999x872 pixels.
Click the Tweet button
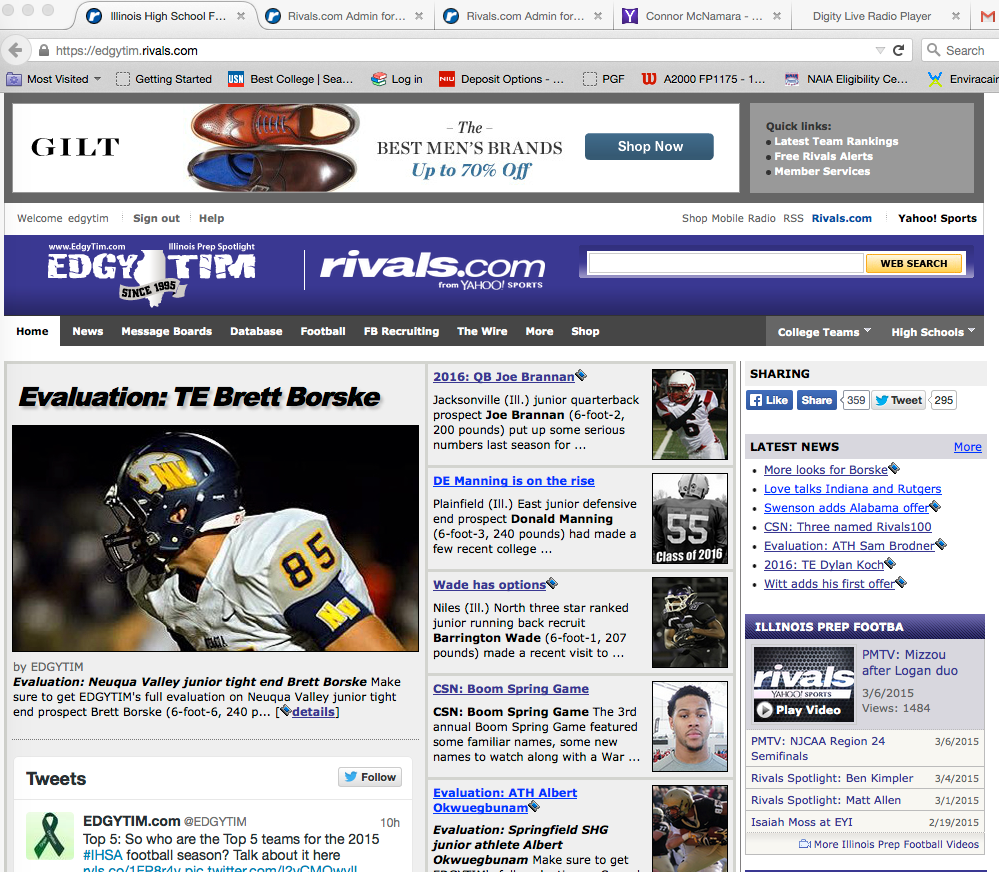pyautogui.click(x=898, y=400)
